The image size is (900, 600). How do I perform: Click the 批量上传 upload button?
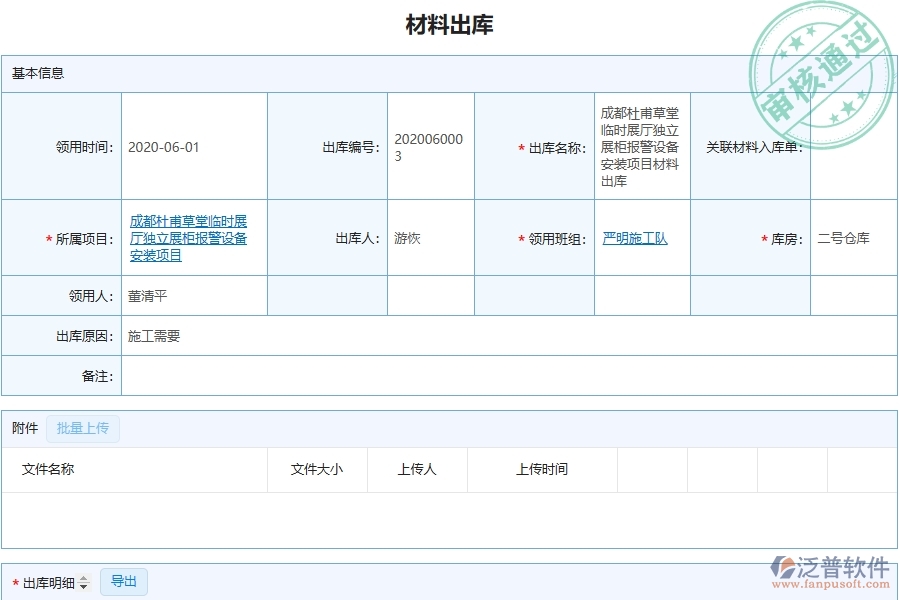(83, 428)
